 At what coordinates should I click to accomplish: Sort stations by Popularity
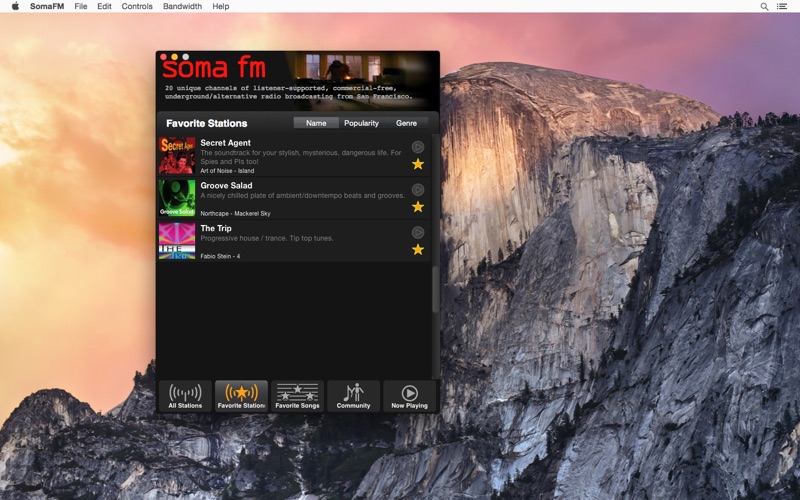point(361,123)
